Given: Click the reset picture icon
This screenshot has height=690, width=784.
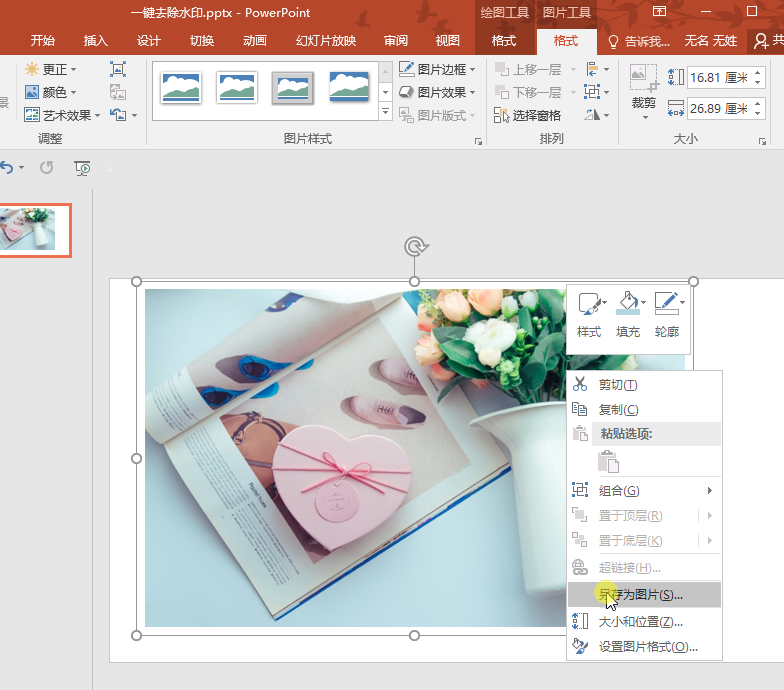Looking at the screenshot, I should point(118,115).
